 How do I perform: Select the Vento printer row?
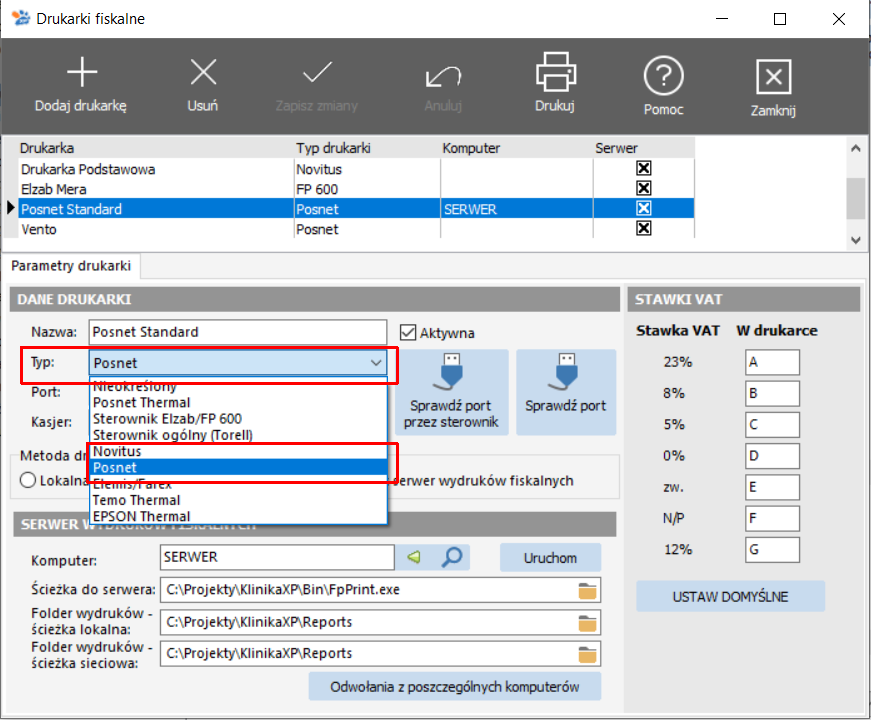[356, 228]
